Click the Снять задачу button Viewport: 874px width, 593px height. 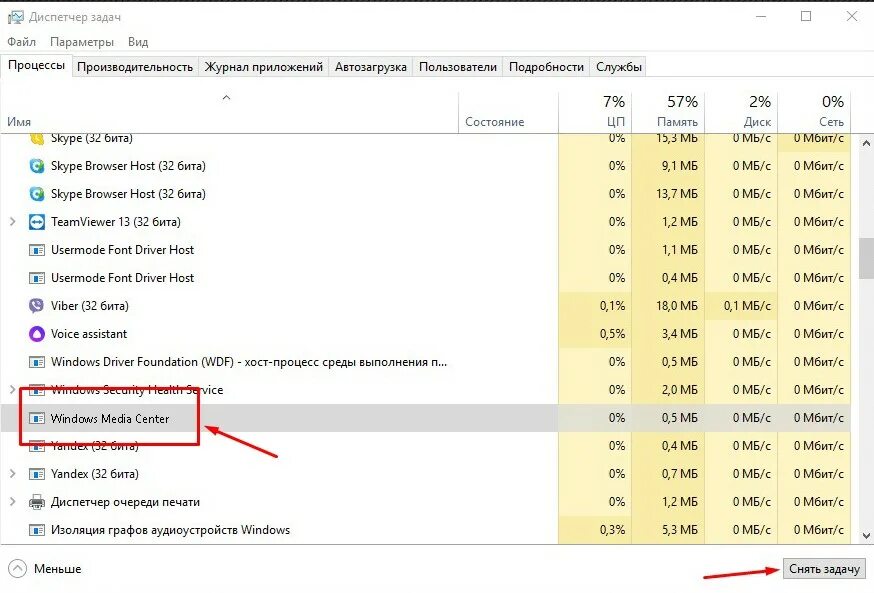[x=824, y=569]
